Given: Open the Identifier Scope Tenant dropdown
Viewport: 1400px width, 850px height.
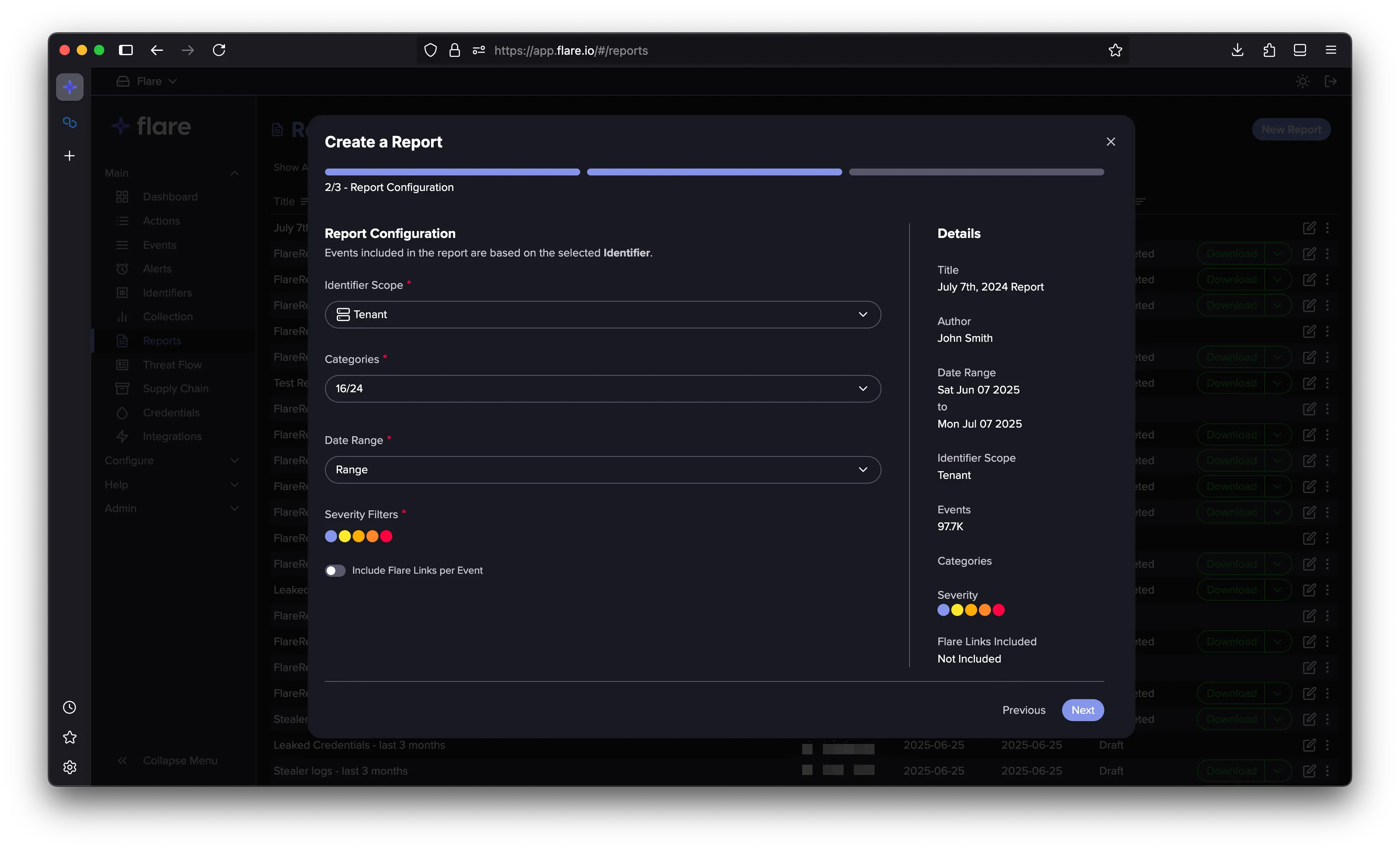Looking at the screenshot, I should click(602, 314).
